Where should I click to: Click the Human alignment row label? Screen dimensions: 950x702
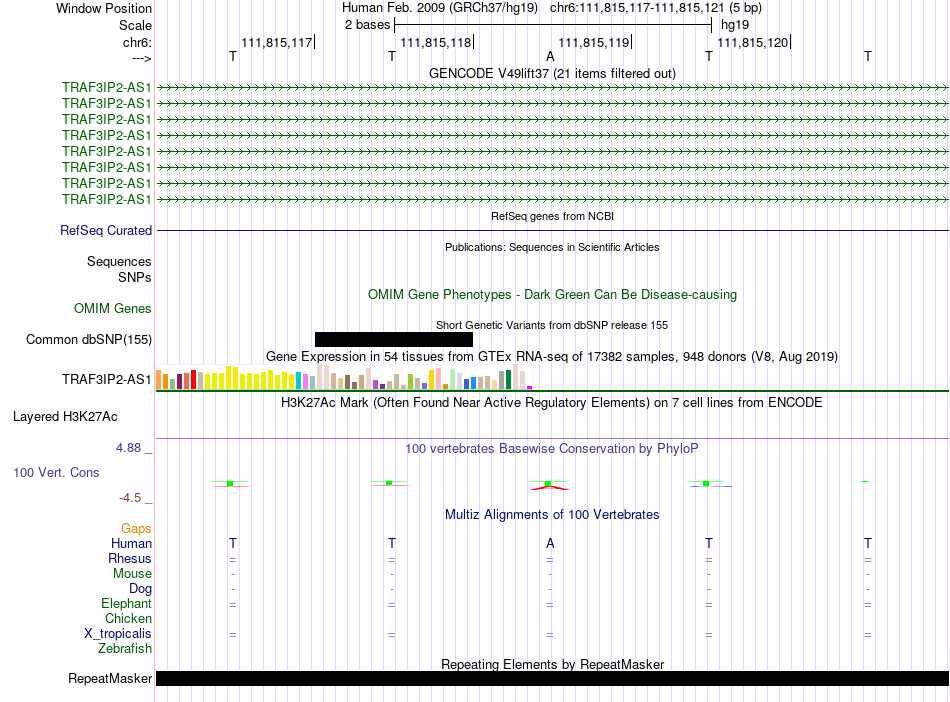pyautogui.click(x=131, y=543)
